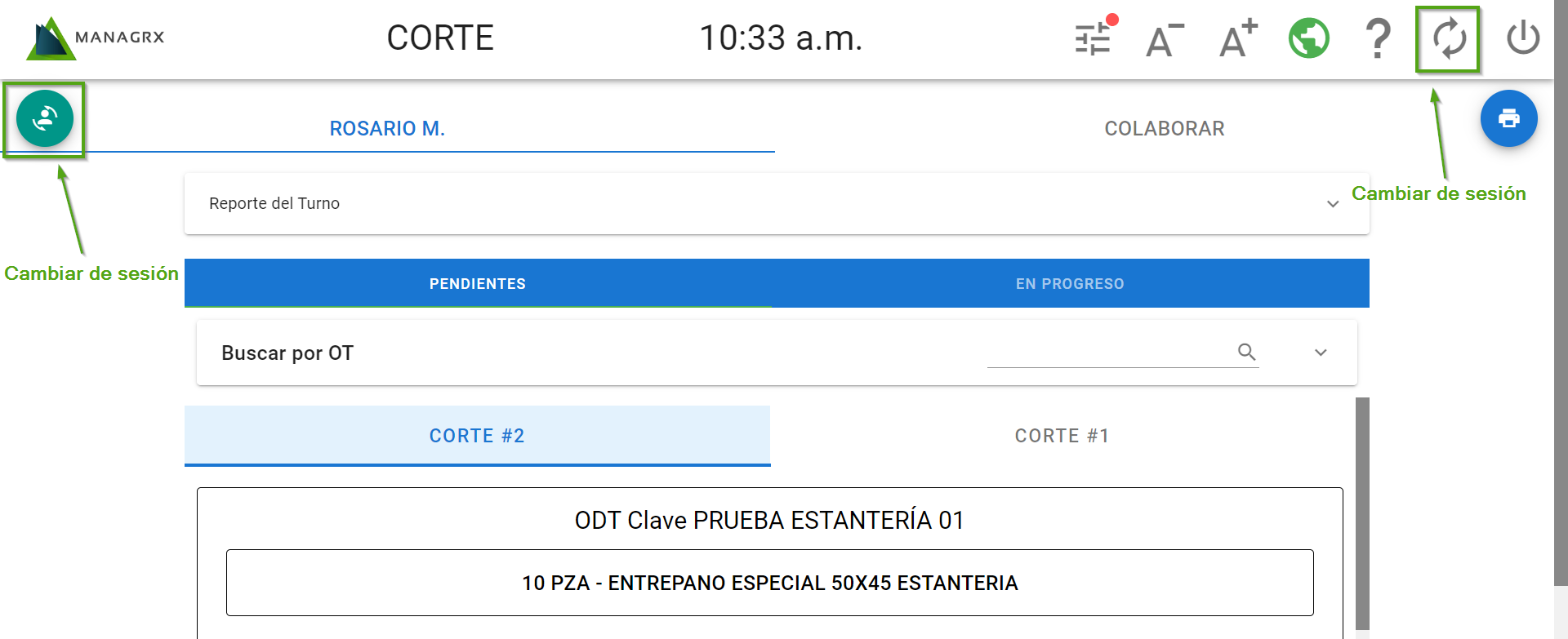The width and height of the screenshot is (1568, 639).
Task: Click the green globe language icon
Action: coord(1308,38)
